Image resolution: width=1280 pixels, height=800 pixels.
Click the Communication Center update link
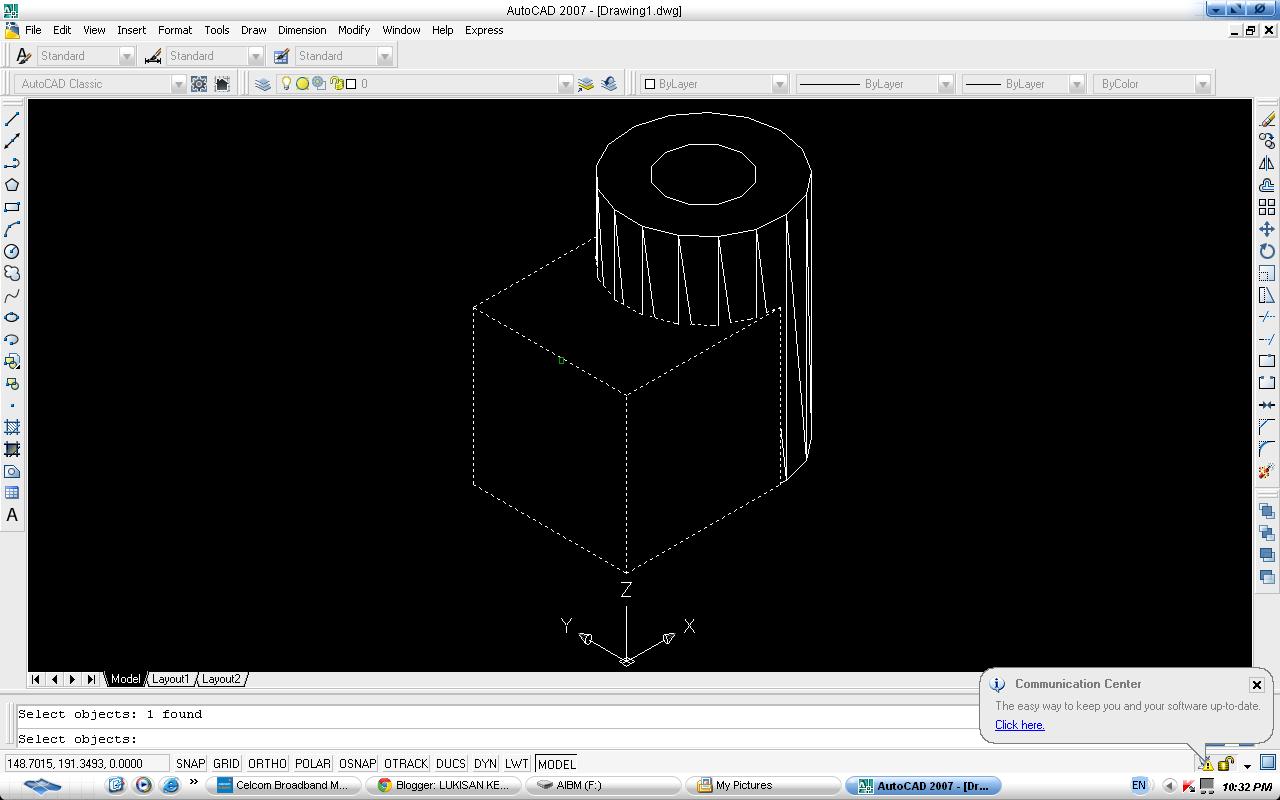click(x=1018, y=725)
